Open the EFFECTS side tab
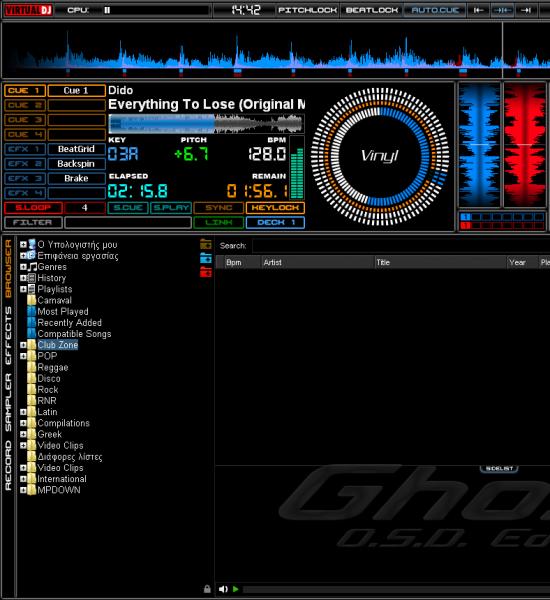This screenshot has height=600, width=550. pos(8,336)
